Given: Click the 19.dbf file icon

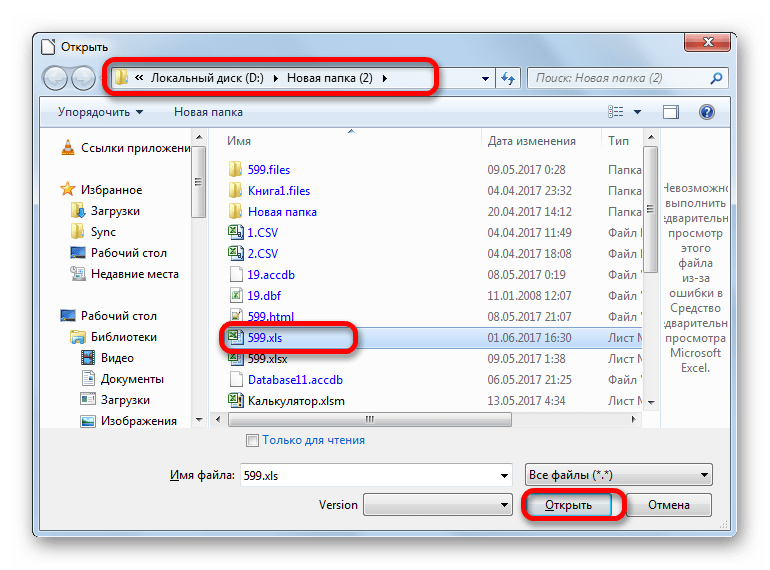Looking at the screenshot, I should click(x=236, y=296).
